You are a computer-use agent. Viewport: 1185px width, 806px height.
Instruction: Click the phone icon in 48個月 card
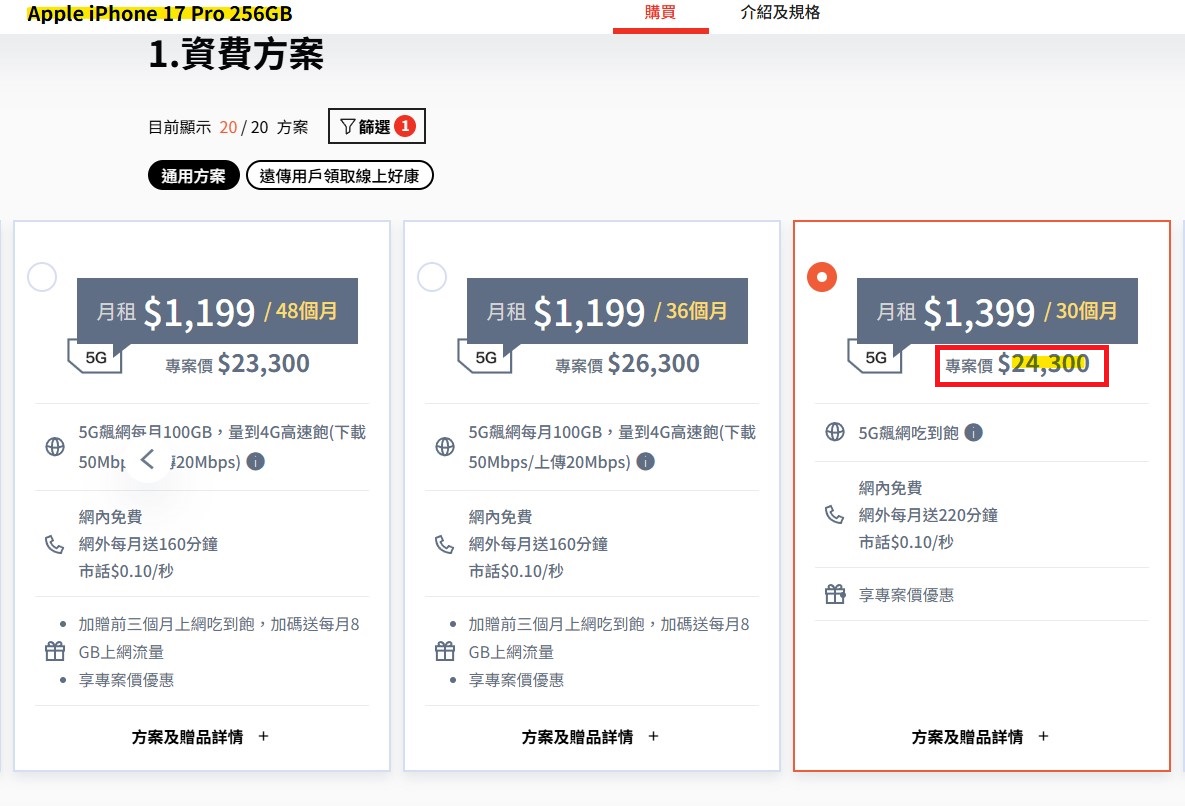(54, 544)
